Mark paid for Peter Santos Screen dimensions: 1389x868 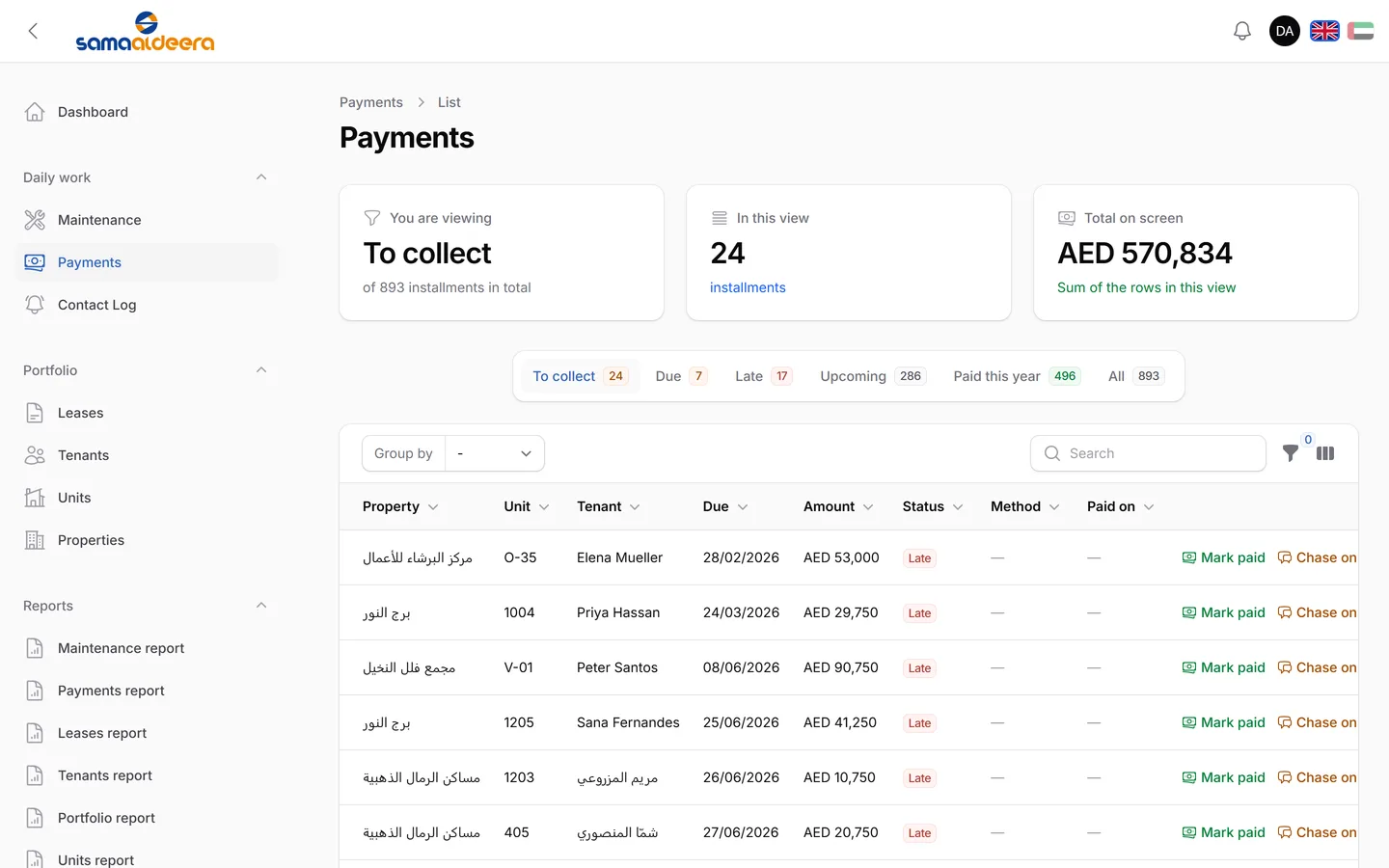tap(1223, 667)
